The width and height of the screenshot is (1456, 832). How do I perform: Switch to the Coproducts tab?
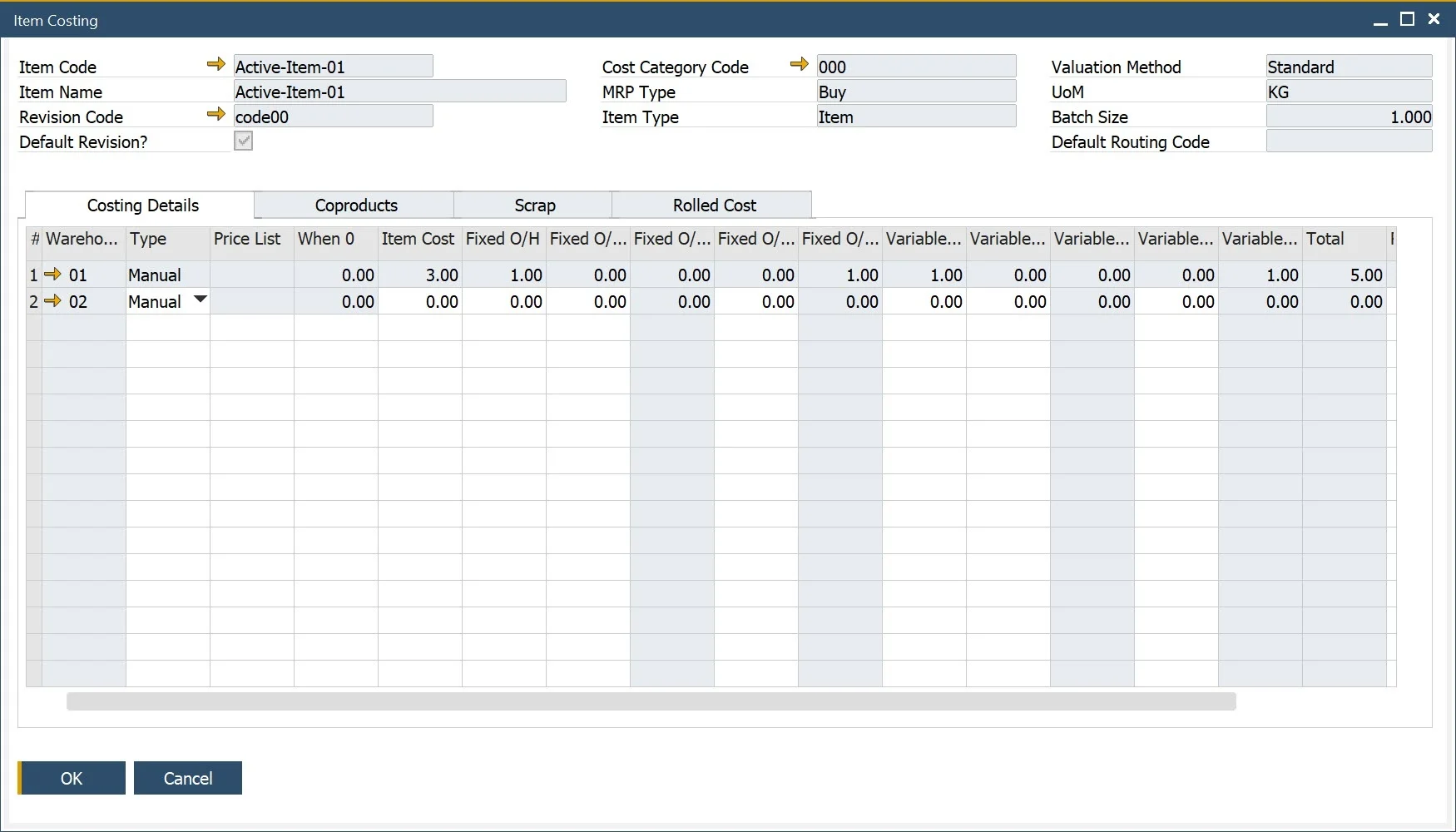(x=355, y=205)
